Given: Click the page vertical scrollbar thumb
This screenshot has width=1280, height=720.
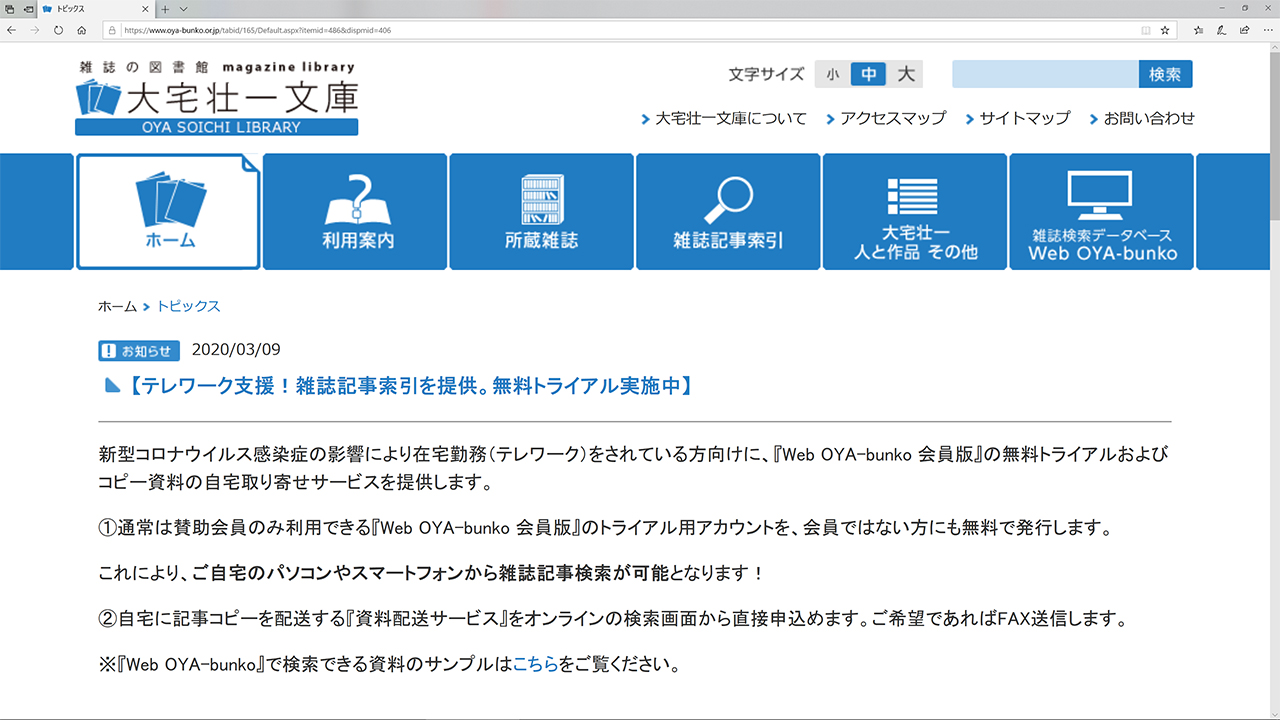Looking at the screenshot, I should point(1274,135).
